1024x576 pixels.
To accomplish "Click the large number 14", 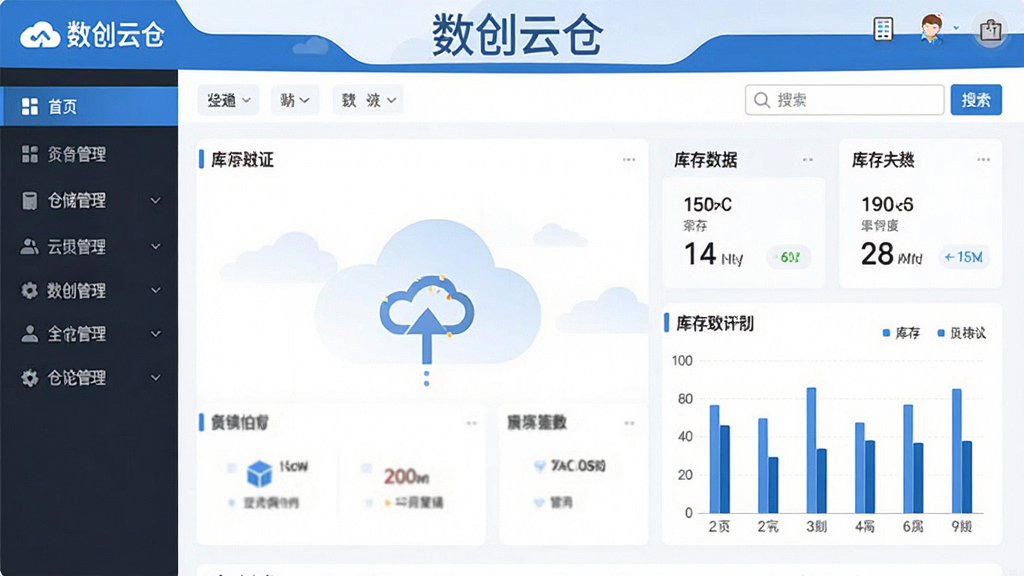I will 699,254.
